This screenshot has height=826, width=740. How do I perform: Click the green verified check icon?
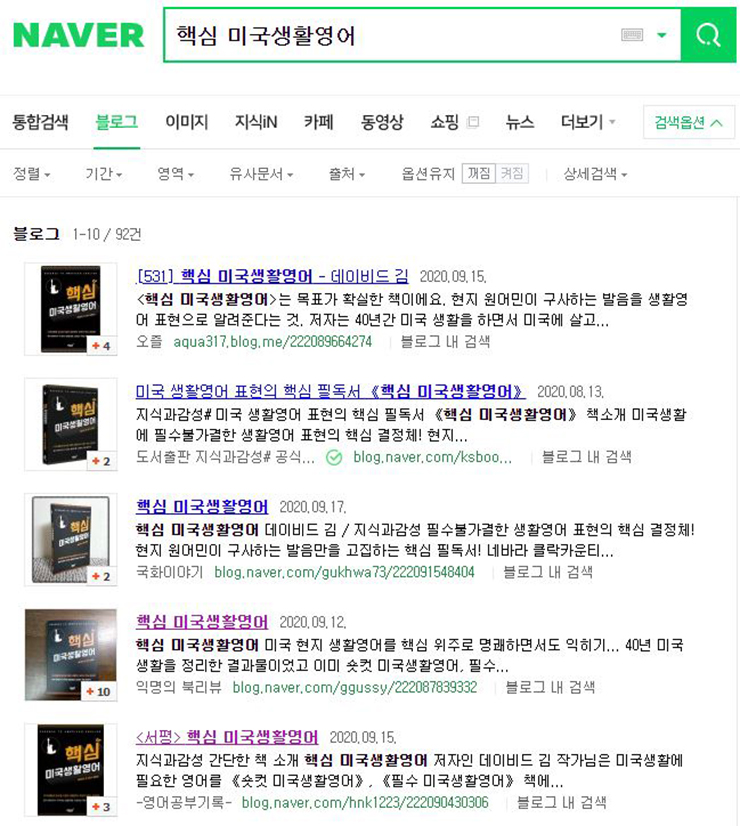(334, 457)
